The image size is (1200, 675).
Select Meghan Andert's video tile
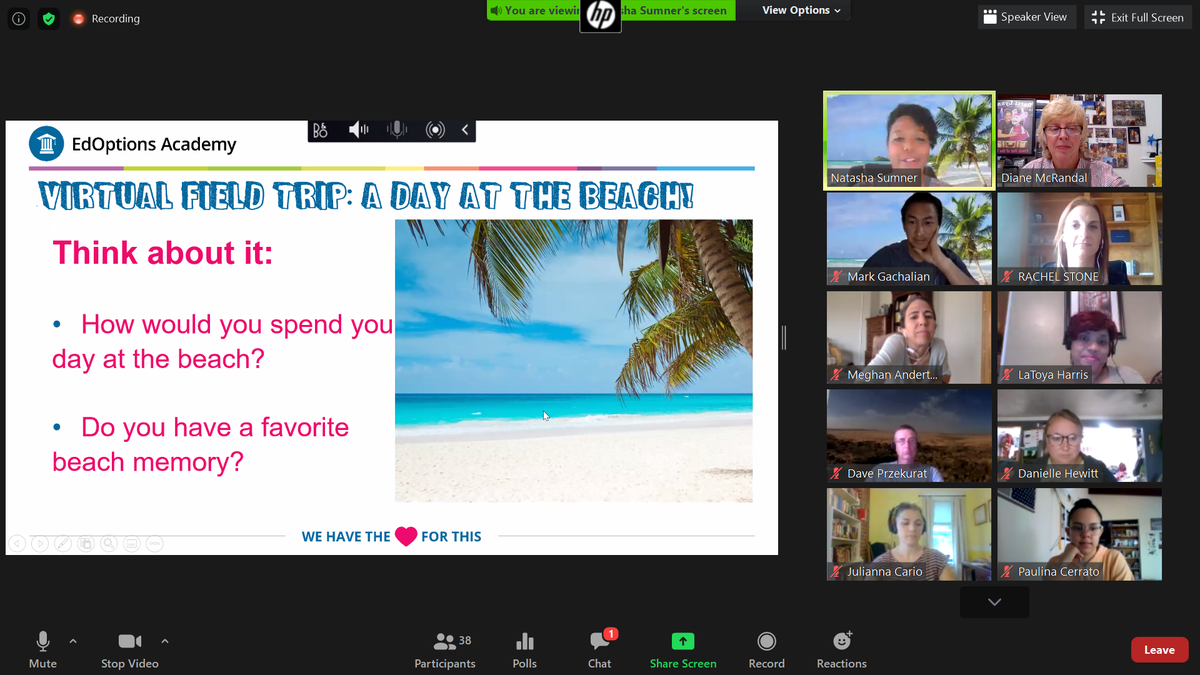(909, 337)
